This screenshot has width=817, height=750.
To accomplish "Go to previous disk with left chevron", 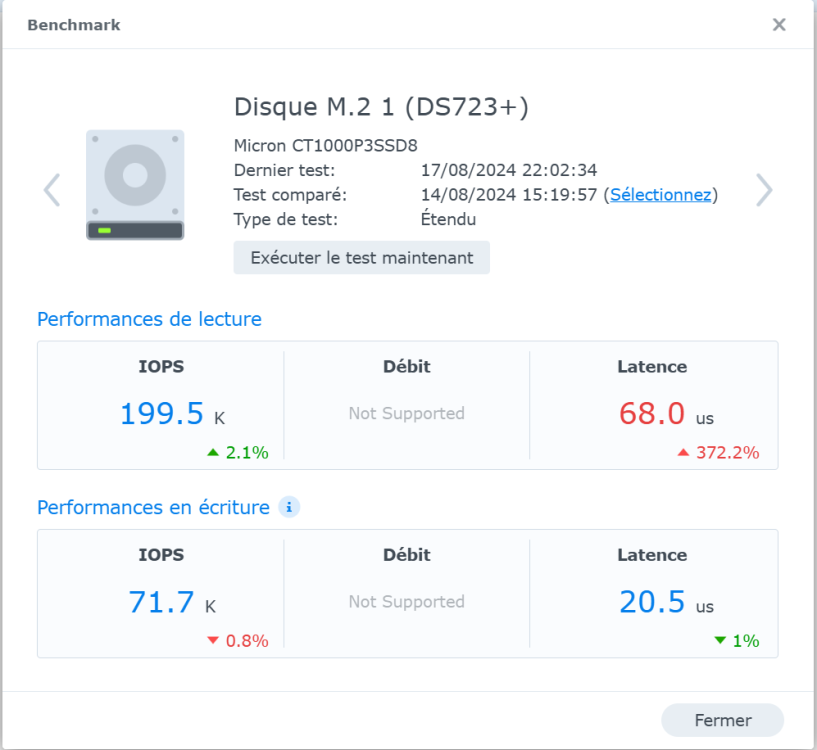I will pyautogui.click(x=52, y=190).
